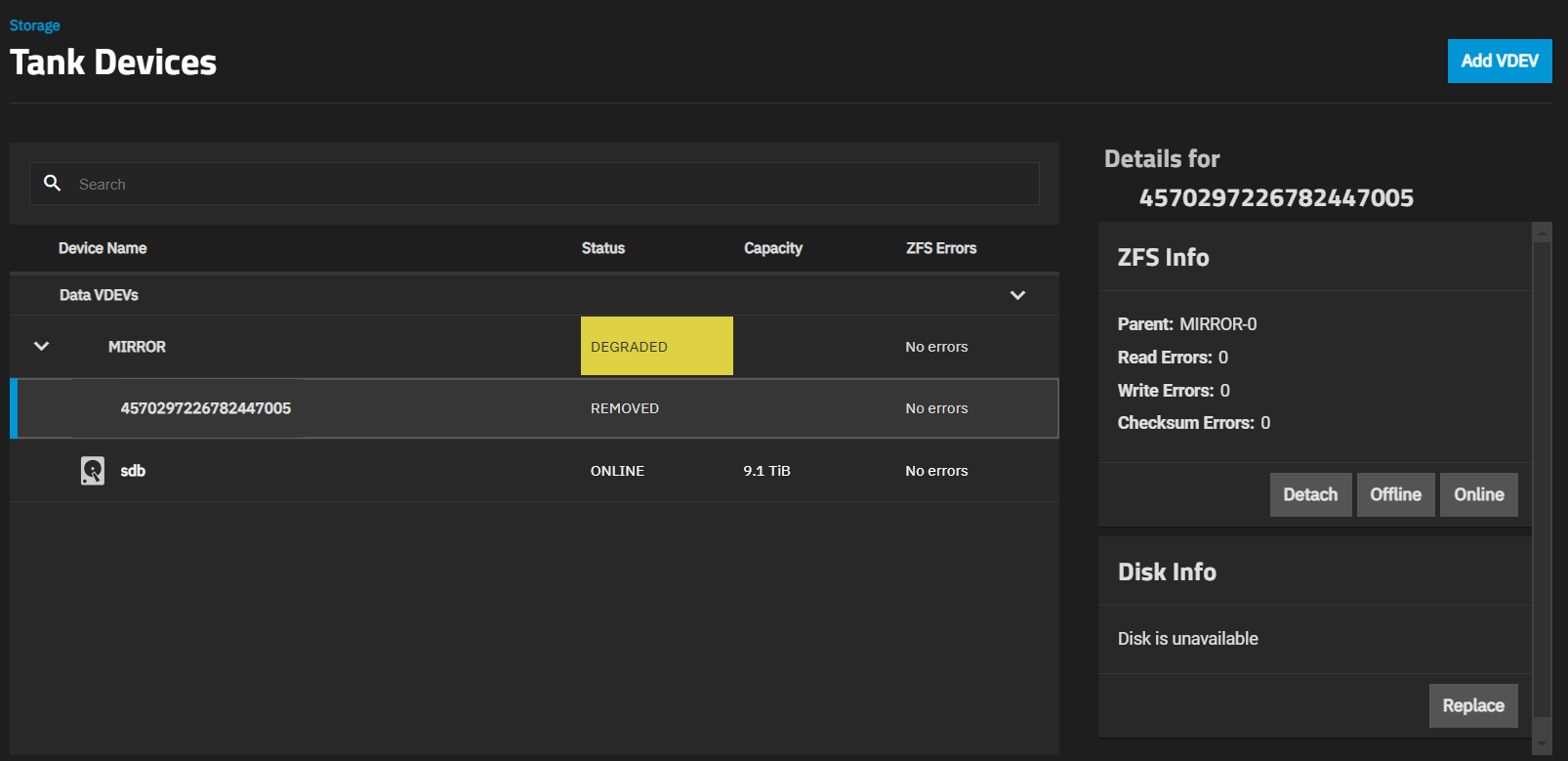Click the search magnifier icon
Image resolution: width=1568 pixels, height=761 pixels.
[x=53, y=184]
